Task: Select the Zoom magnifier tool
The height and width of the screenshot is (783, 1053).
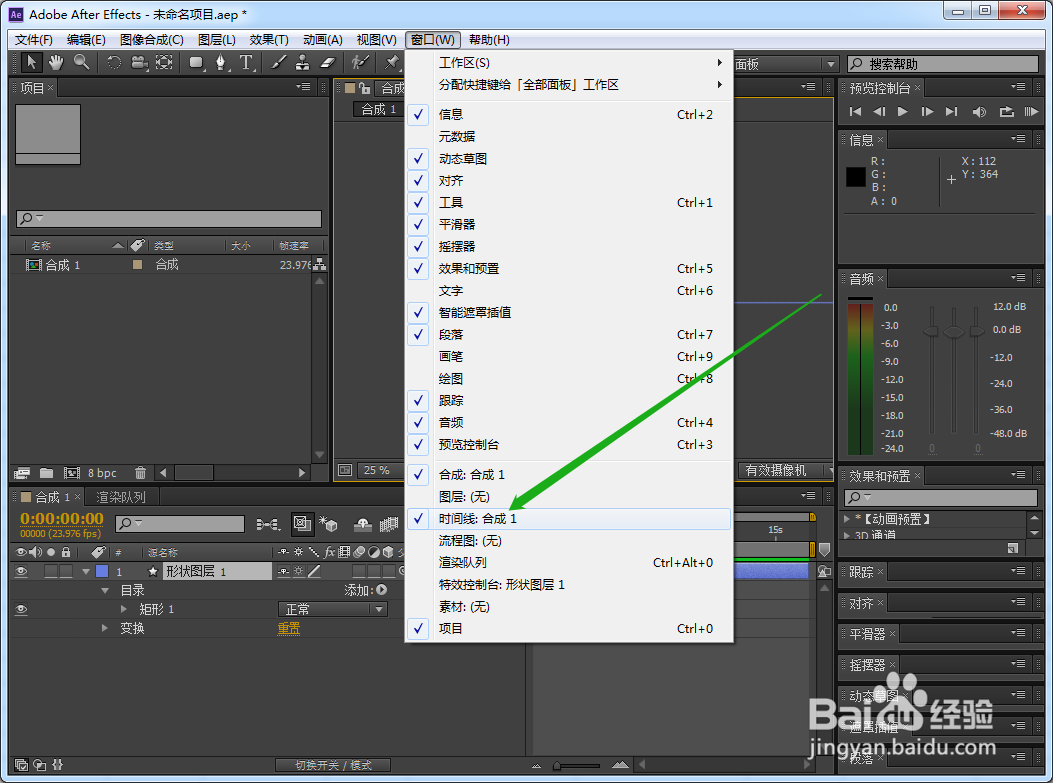Action: (81, 63)
